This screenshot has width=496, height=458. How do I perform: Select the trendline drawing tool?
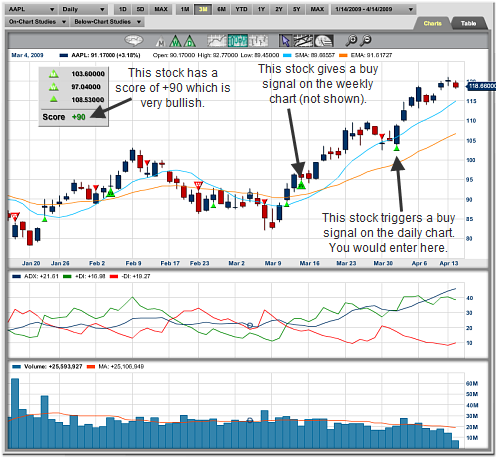(x=303, y=41)
